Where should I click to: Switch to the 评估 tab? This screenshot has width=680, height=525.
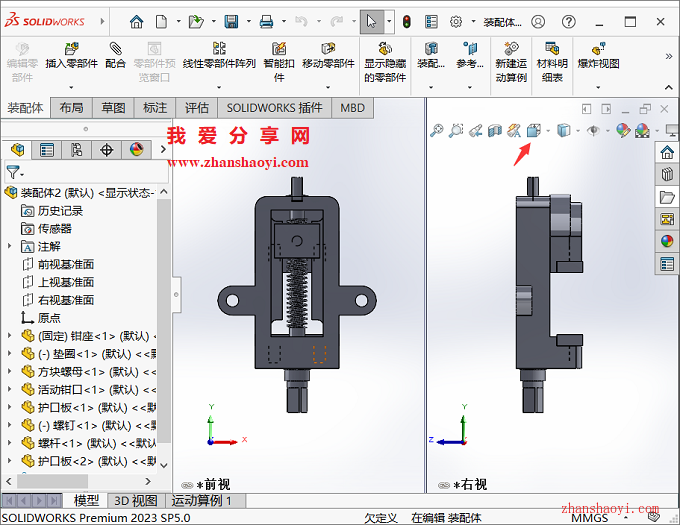coord(197,108)
